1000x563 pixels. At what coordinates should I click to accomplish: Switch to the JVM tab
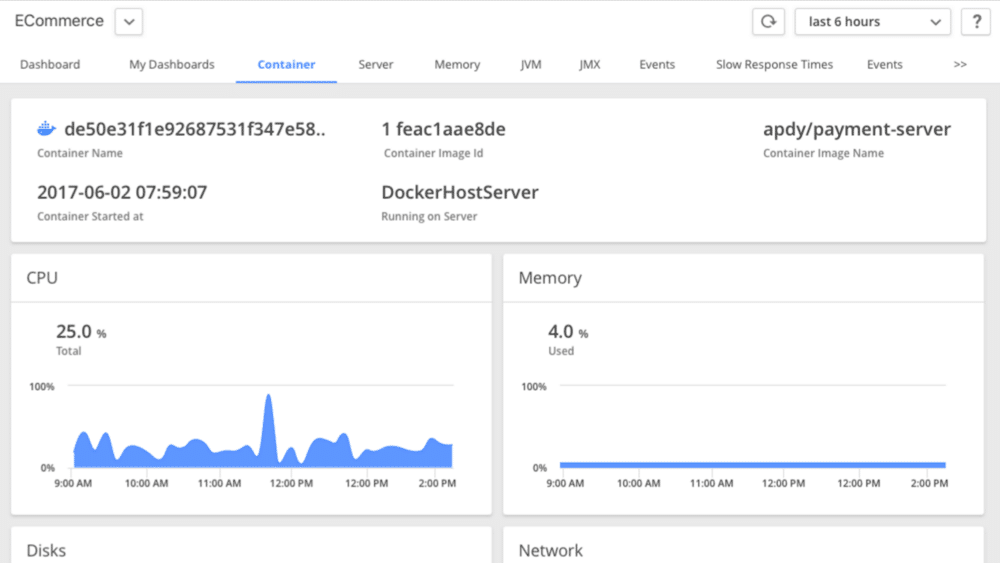point(531,64)
